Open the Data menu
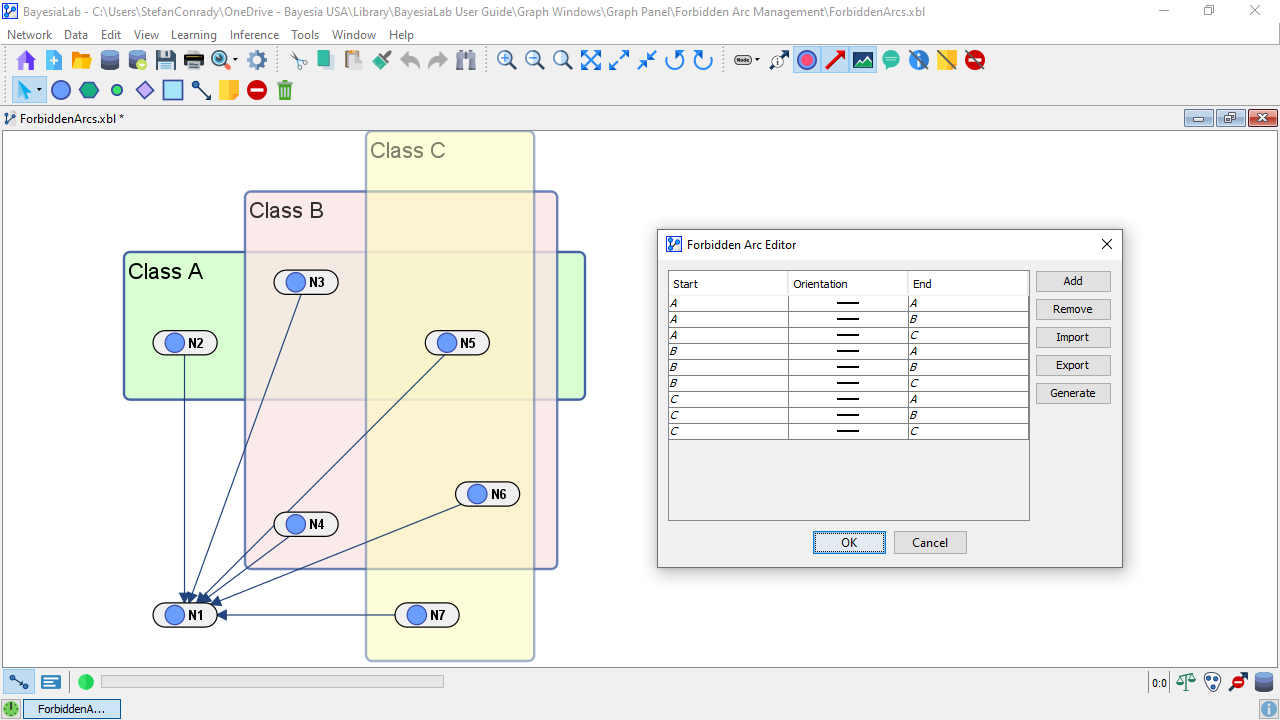Screen dimensions: 1280x720 [x=76, y=35]
